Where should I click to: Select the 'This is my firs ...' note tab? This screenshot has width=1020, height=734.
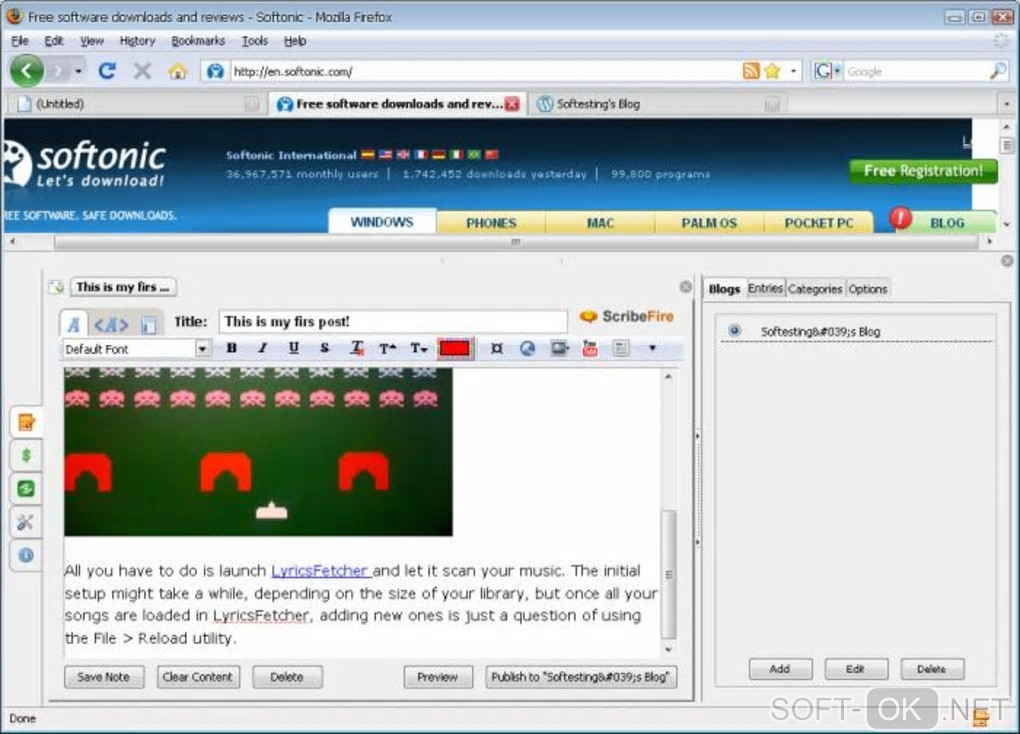coord(123,287)
